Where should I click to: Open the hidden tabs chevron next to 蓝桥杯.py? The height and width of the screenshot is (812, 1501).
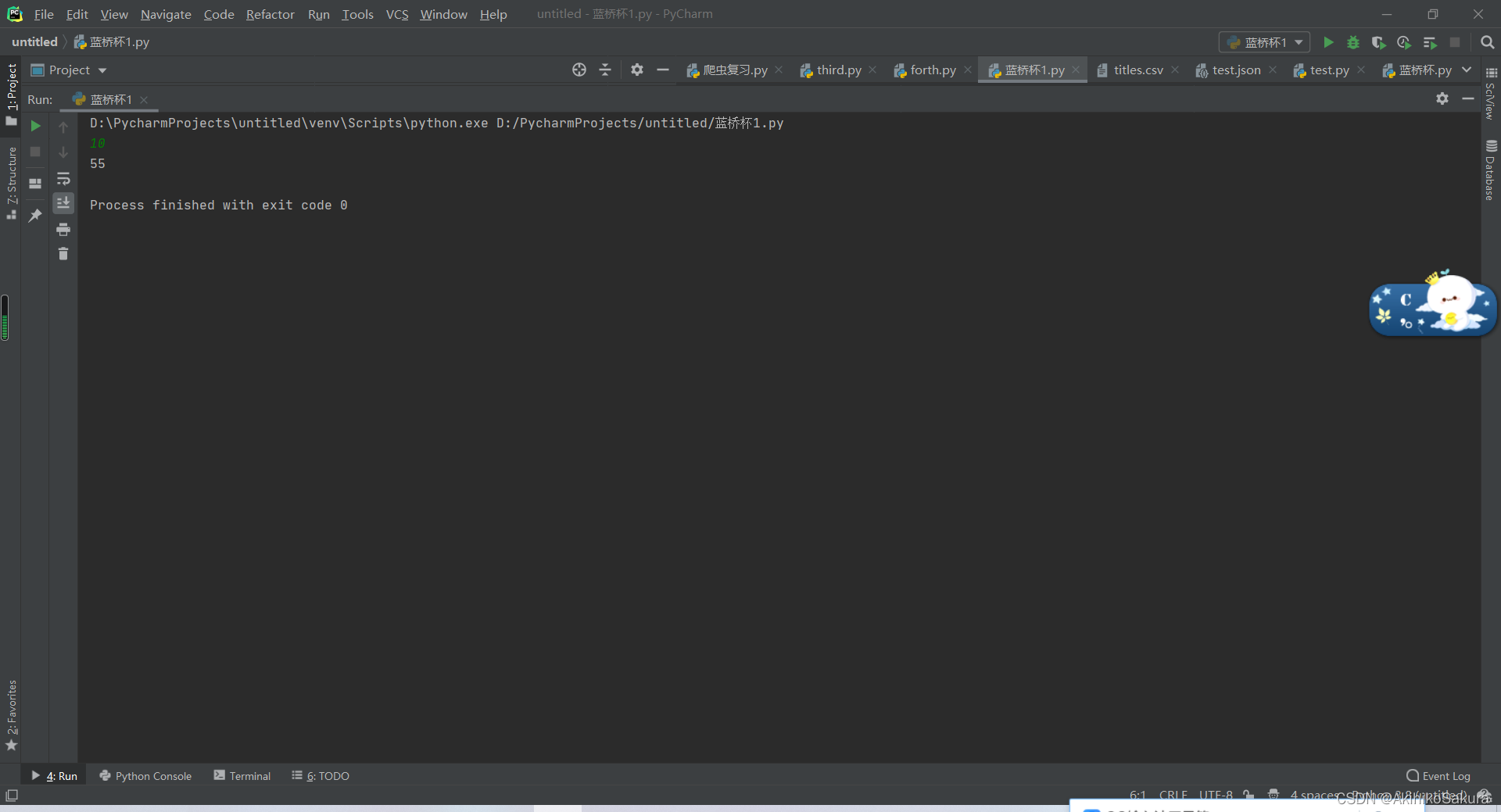click(x=1468, y=70)
